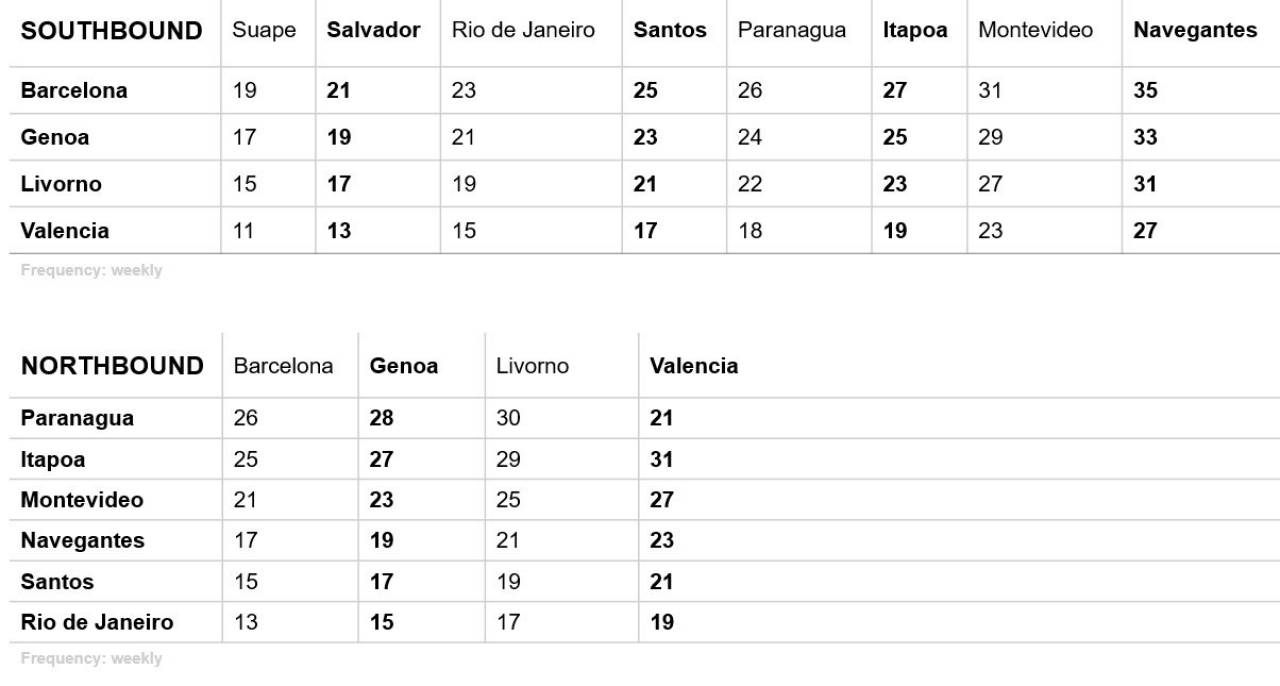
Task: Click Valencia to Suape cell showing 11
Action: click(x=244, y=231)
